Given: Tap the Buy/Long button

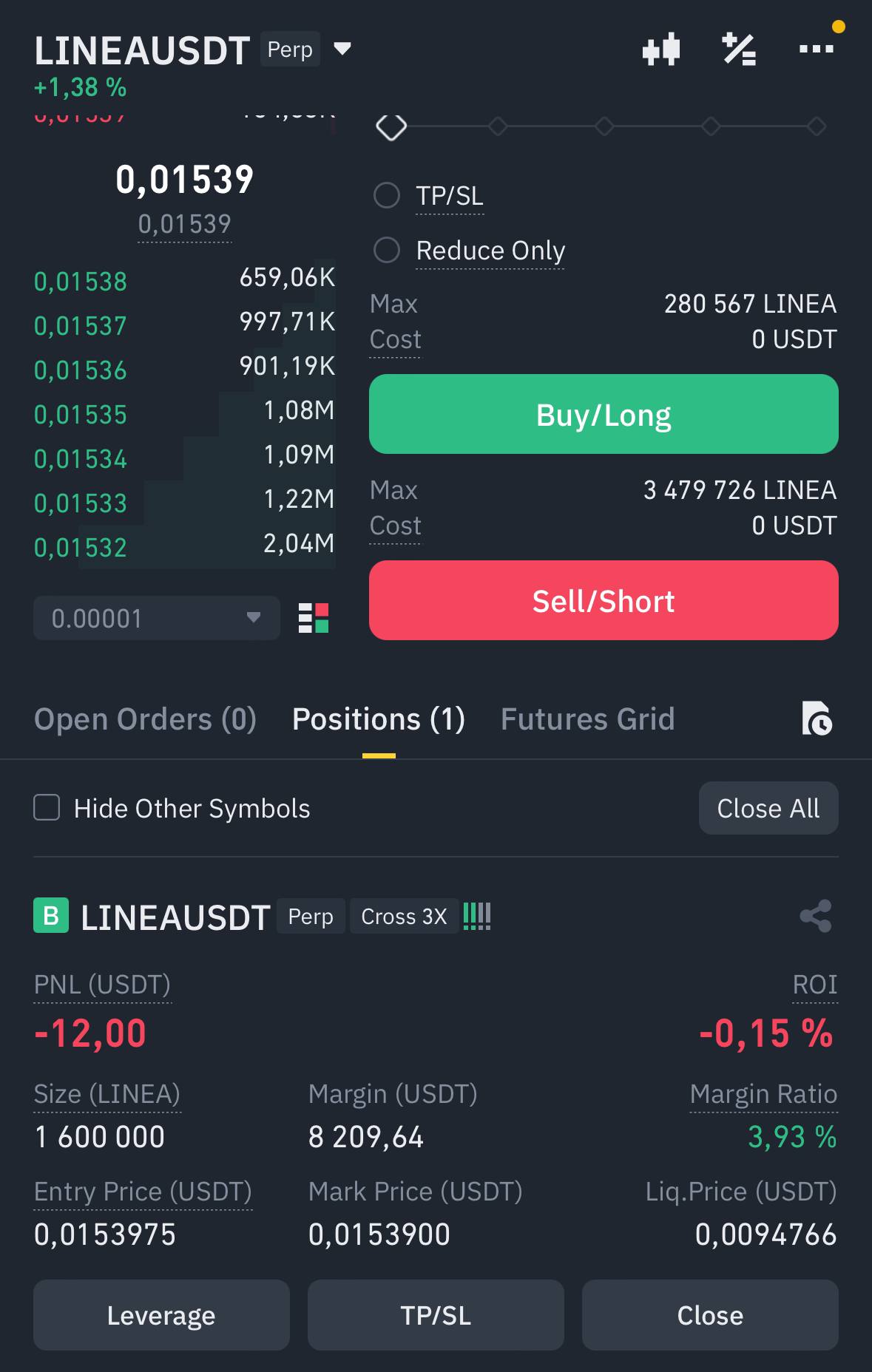Looking at the screenshot, I should (604, 414).
